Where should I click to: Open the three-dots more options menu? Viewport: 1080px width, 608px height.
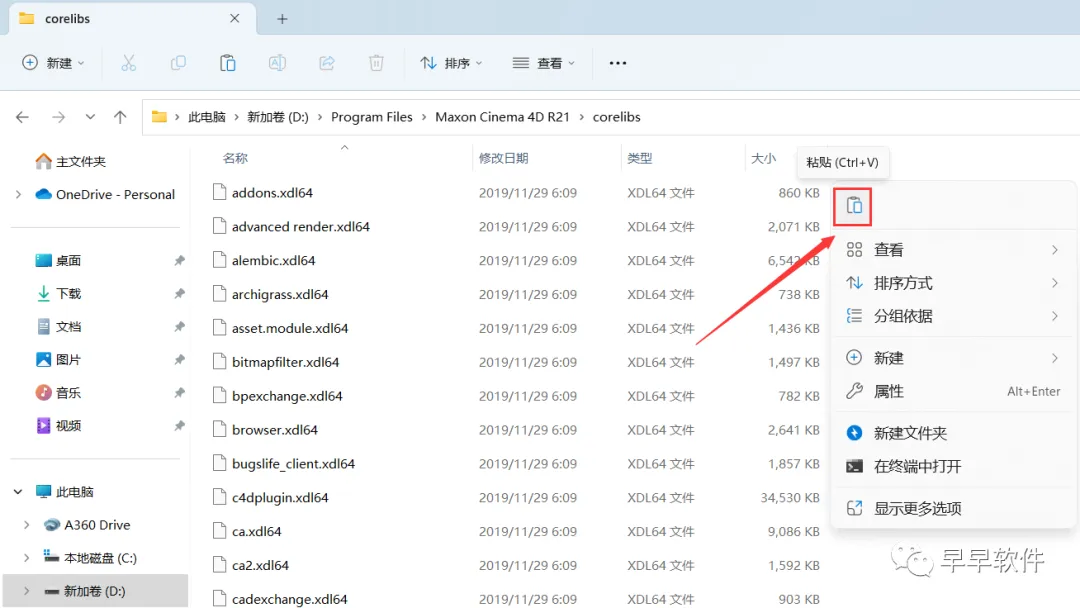click(618, 63)
